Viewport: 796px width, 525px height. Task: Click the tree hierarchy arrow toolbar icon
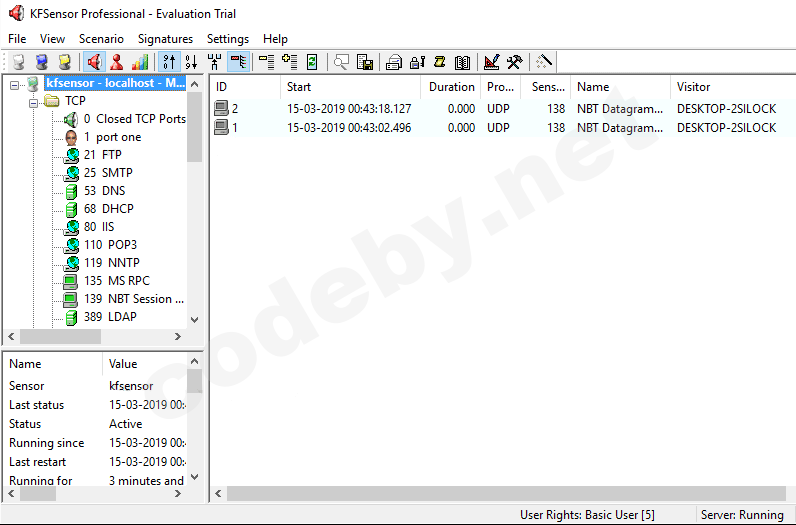pyautogui.click(x=215, y=62)
